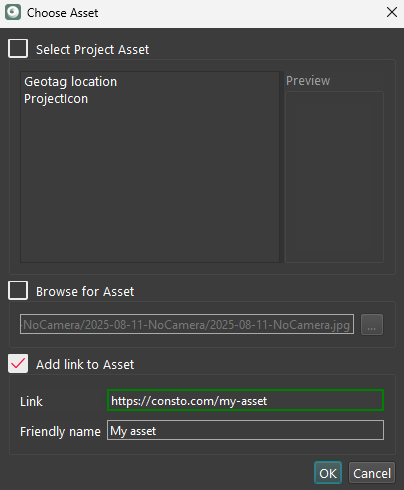Image resolution: width=404 pixels, height=490 pixels.
Task: Click the Select Project Asset label text
Action: pyautogui.click(x=93, y=50)
